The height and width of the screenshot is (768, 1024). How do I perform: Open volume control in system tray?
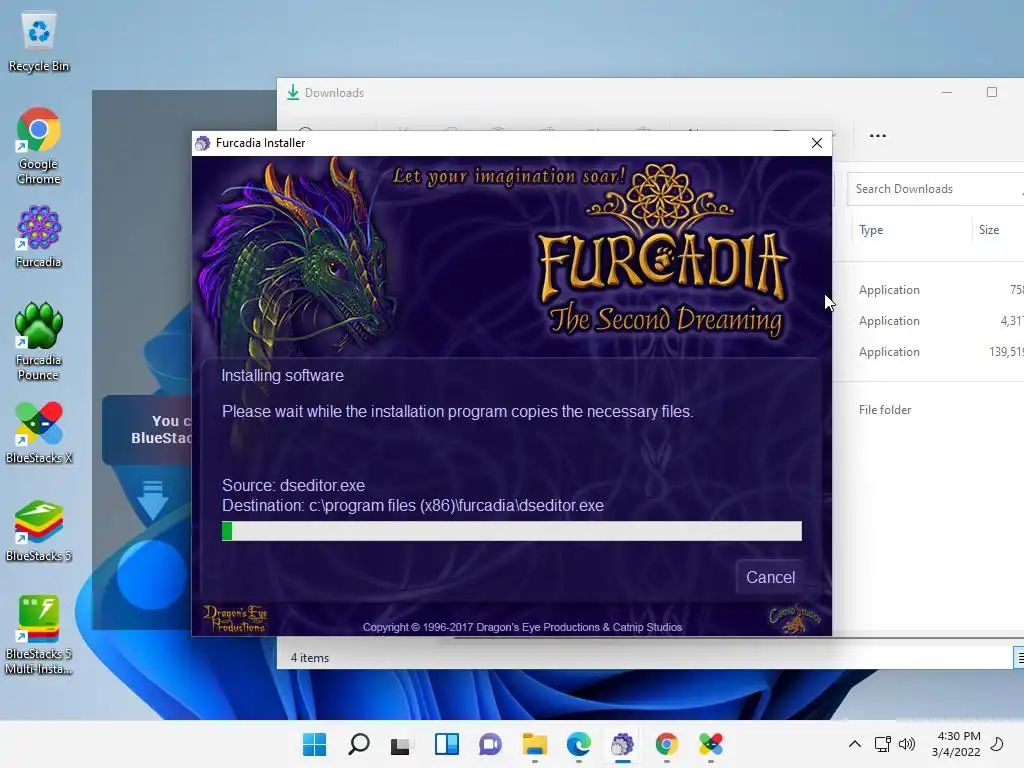(906, 744)
